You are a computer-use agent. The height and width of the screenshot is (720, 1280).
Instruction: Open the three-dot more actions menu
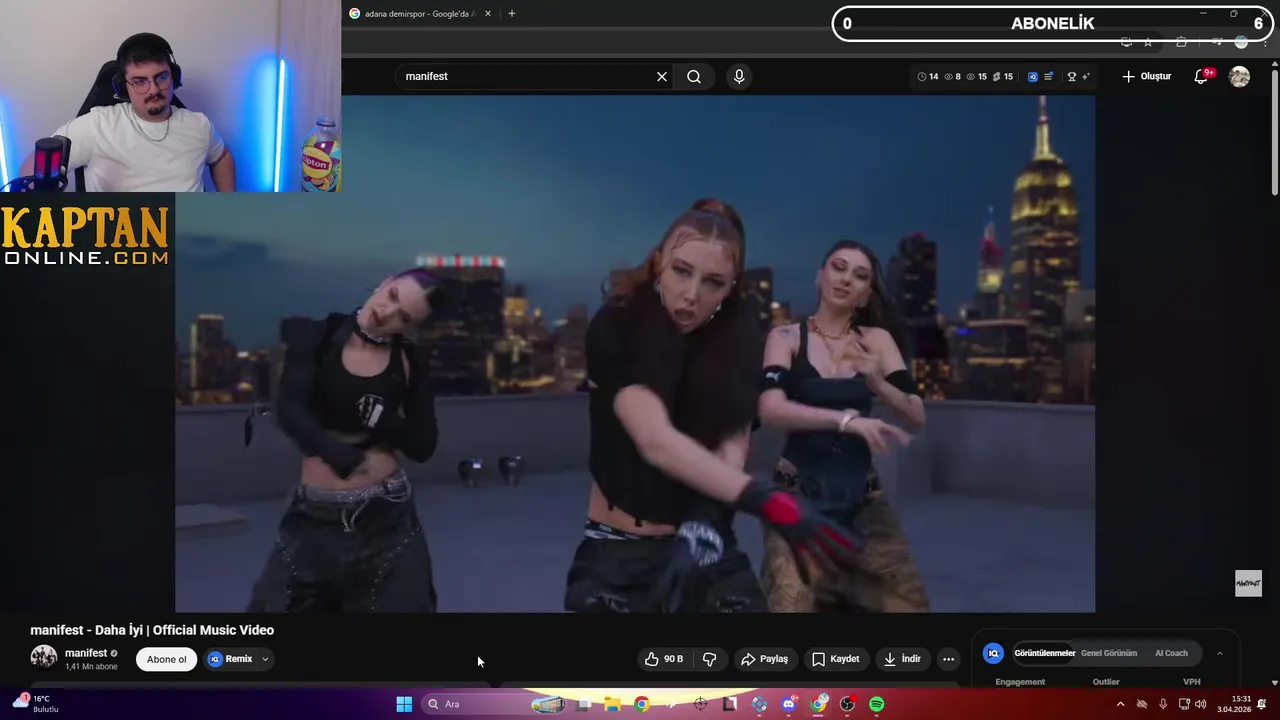[x=948, y=659]
